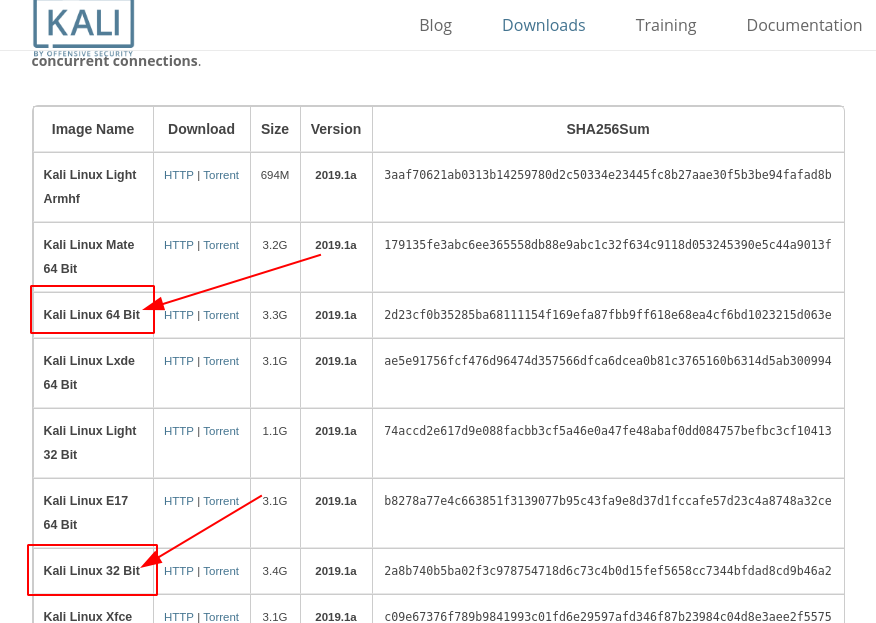Download Kali Linux 64 Bit via HTTP
The width and height of the screenshot is (876, 623).
click(x=178, y=315)
